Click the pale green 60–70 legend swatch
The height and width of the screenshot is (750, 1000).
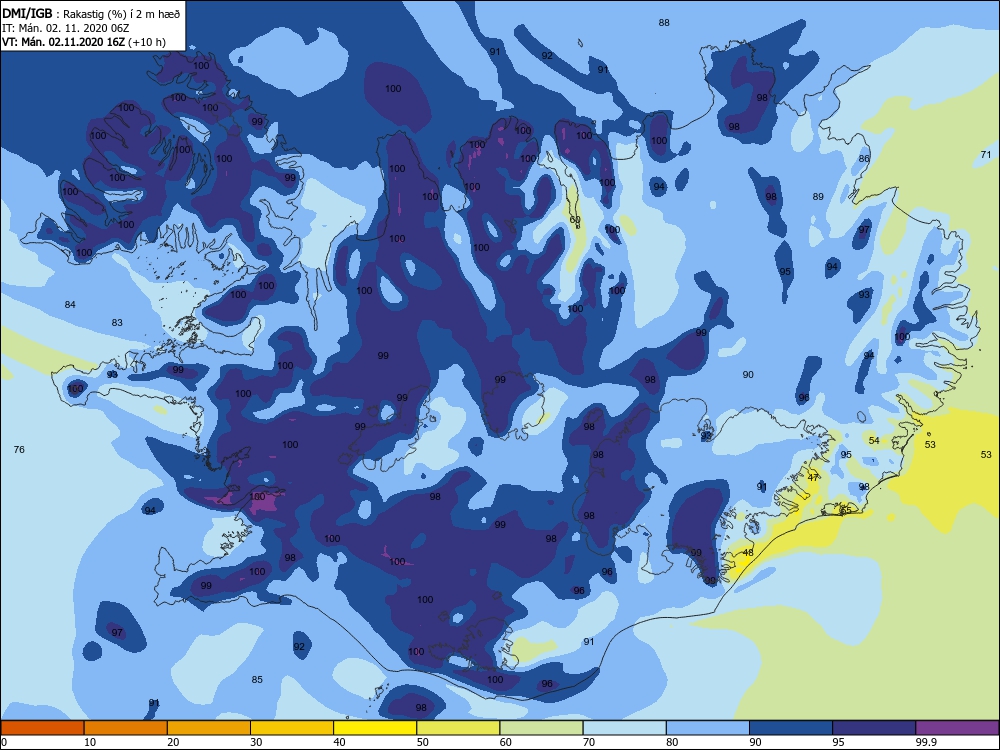tap(541, 728)
